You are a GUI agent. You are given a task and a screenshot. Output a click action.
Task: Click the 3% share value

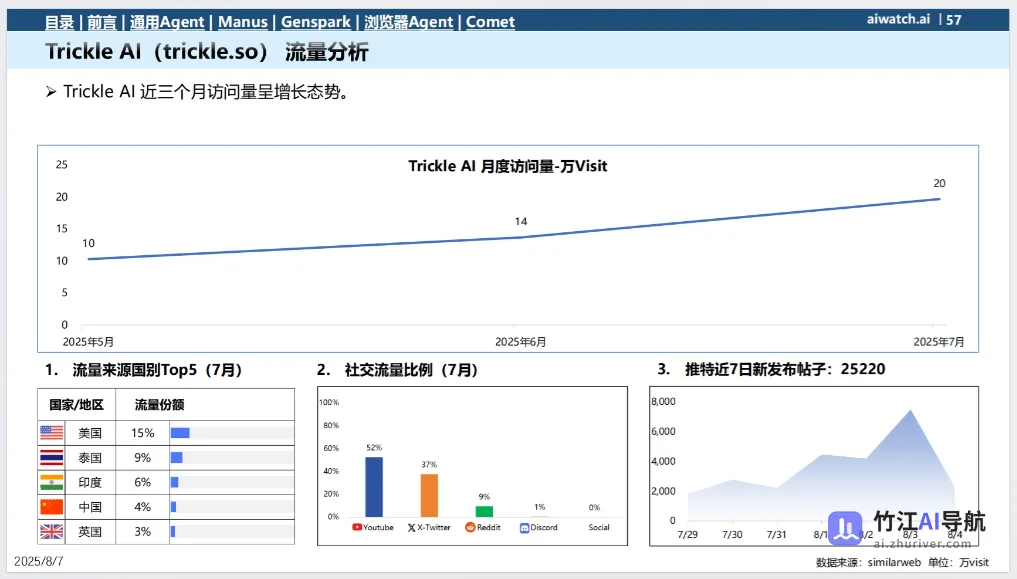[x=143, y=532]
